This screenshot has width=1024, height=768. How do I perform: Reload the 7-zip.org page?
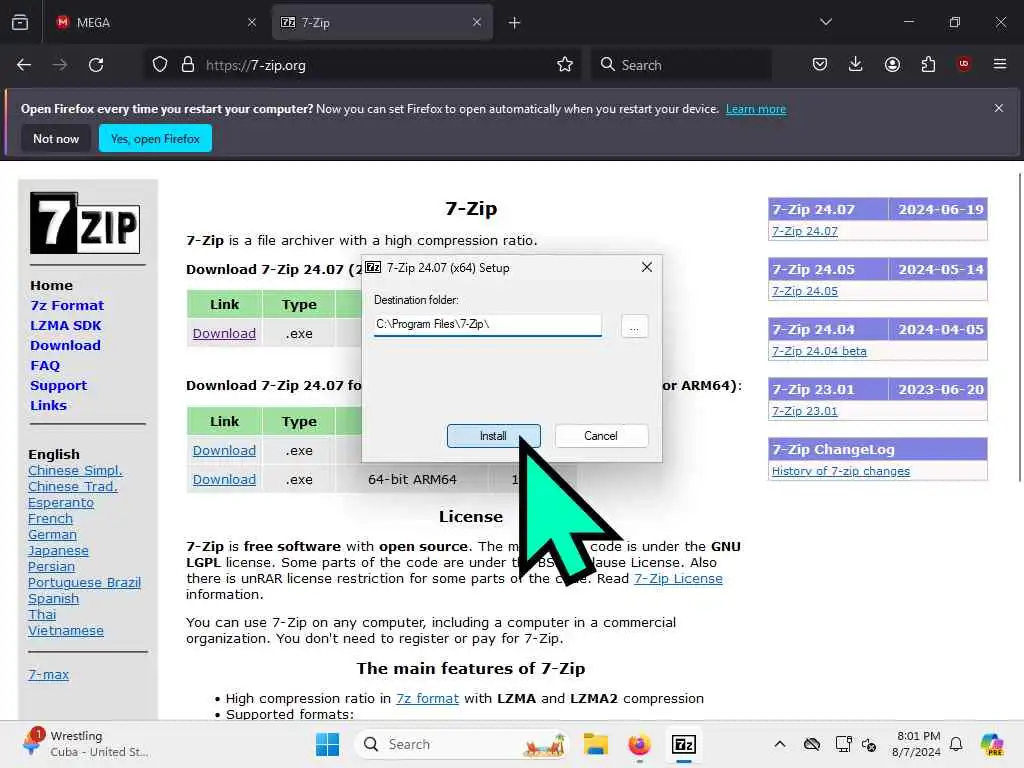(x=96, y=65)
